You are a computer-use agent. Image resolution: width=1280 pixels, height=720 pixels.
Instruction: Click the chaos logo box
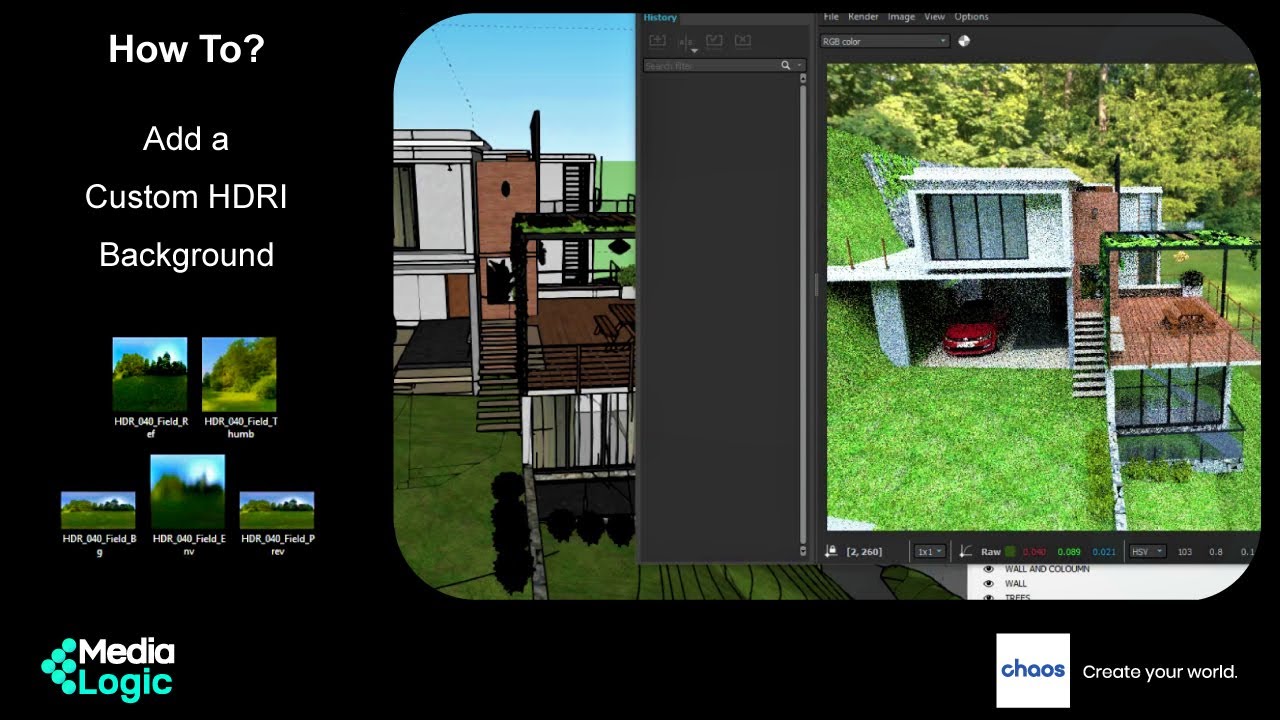pos(1033,670)
